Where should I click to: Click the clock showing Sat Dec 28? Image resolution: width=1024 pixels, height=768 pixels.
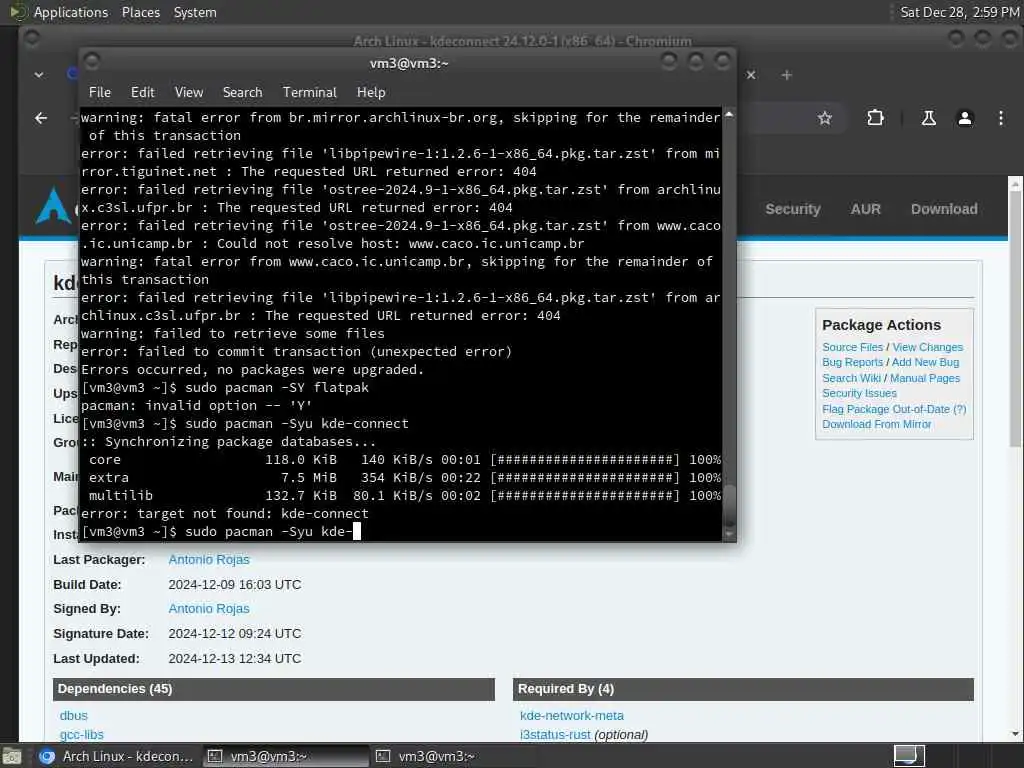959,12
